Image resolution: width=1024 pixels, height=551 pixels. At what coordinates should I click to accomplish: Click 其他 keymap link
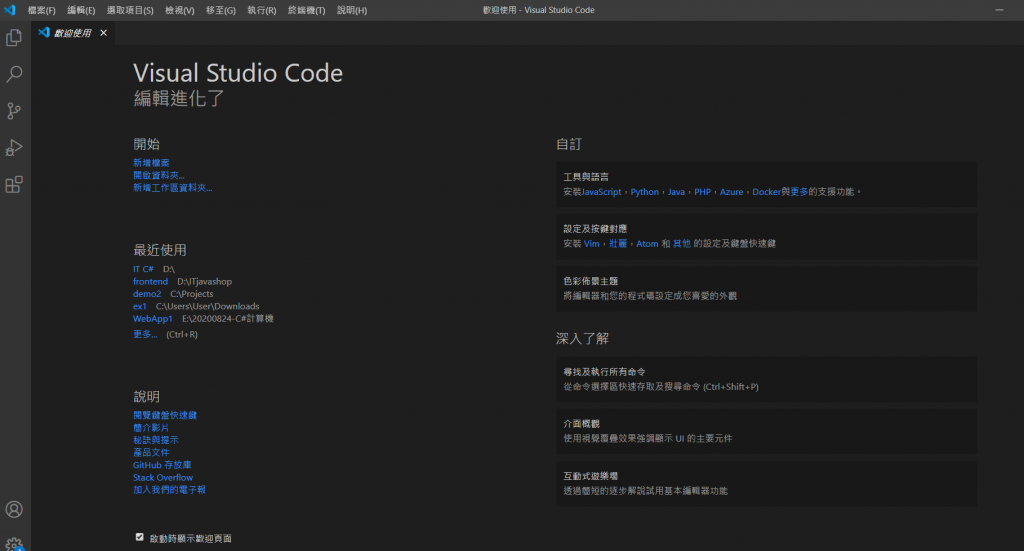tap(681, 244)
